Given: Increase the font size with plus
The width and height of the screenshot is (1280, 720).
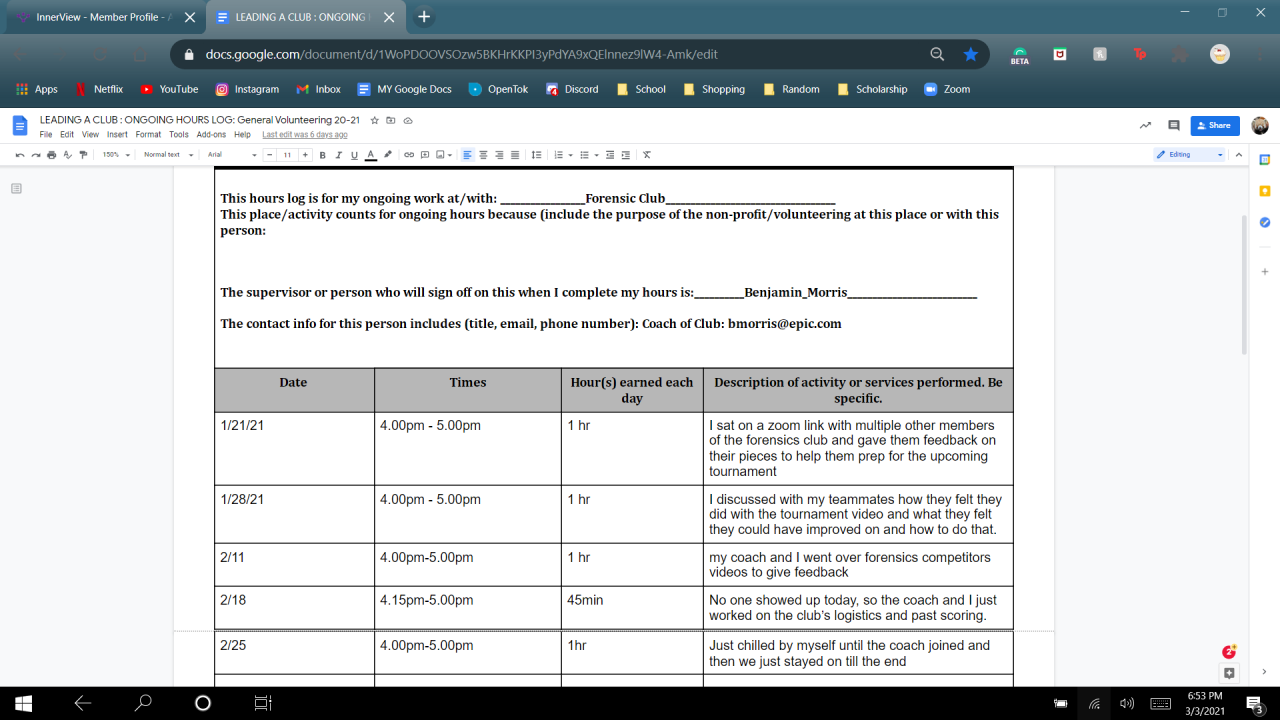Looking at the screenshot, I should [305, 155].
